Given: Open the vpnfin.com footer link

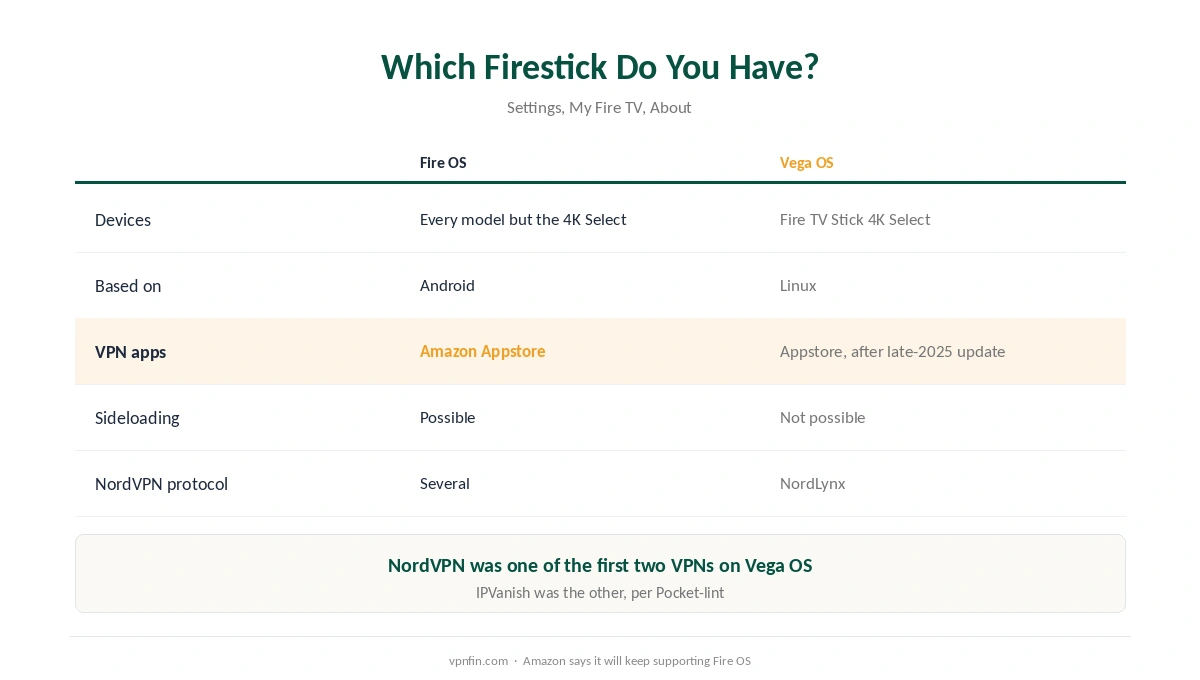Looking at the screenshot, I should [x=478, y=661].
